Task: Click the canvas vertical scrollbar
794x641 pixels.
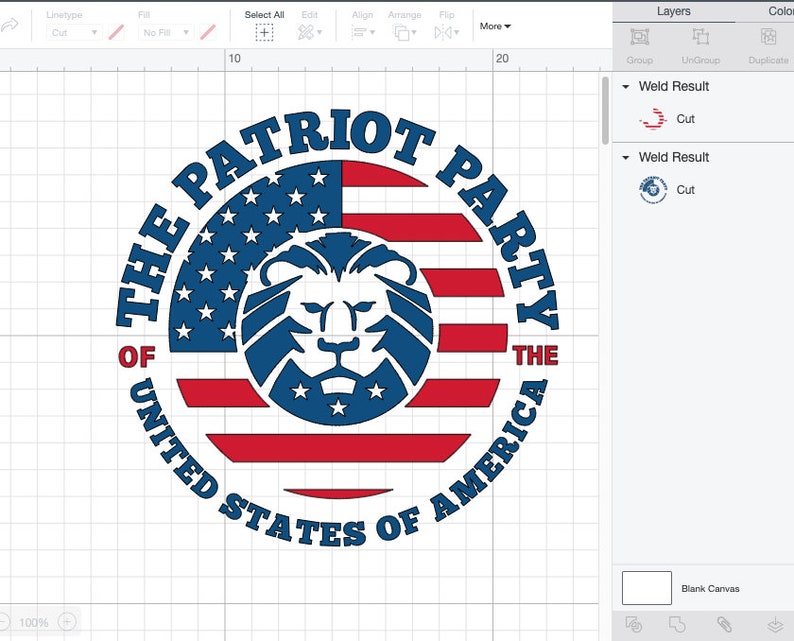Action: coord(605,110)
